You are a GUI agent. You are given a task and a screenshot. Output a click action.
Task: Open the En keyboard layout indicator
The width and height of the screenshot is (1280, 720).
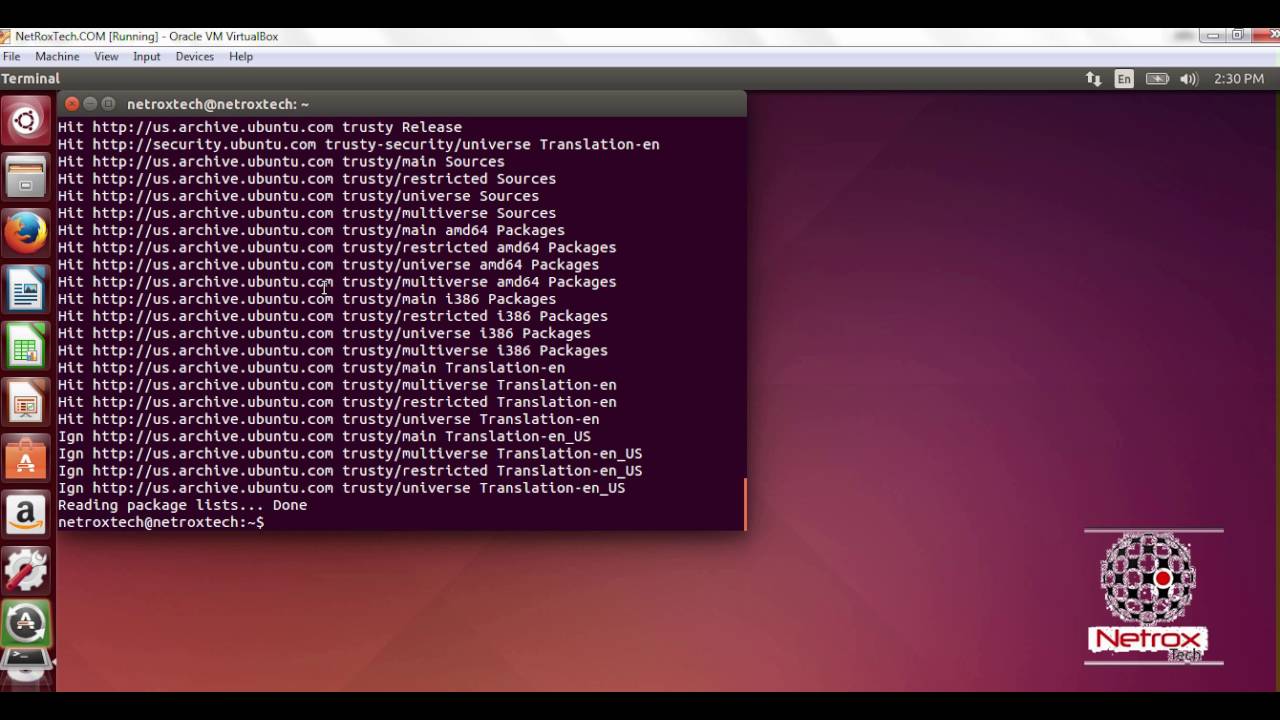pos(1125,78)
